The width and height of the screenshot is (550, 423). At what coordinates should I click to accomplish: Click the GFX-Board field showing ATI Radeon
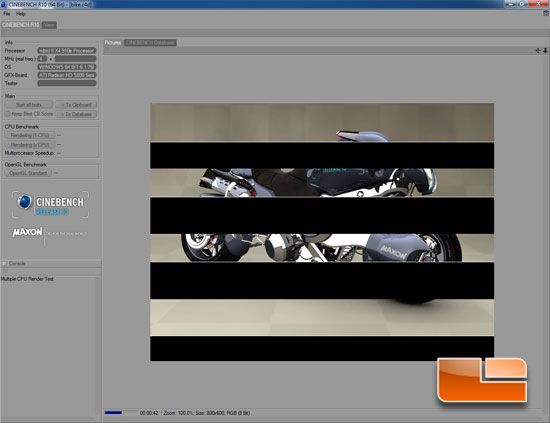point(67,75)
